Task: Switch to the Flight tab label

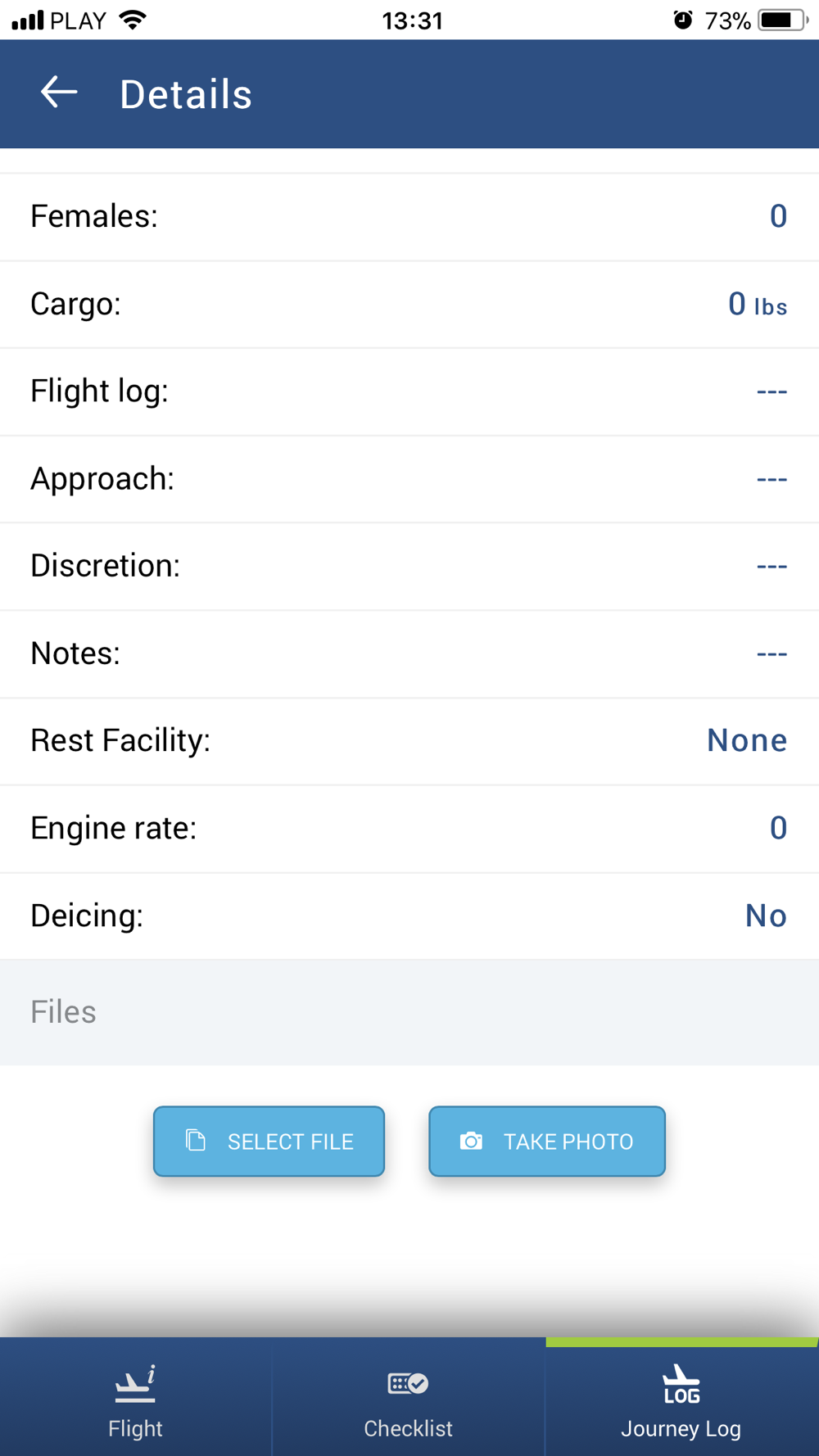Action: pos(135,1428)
